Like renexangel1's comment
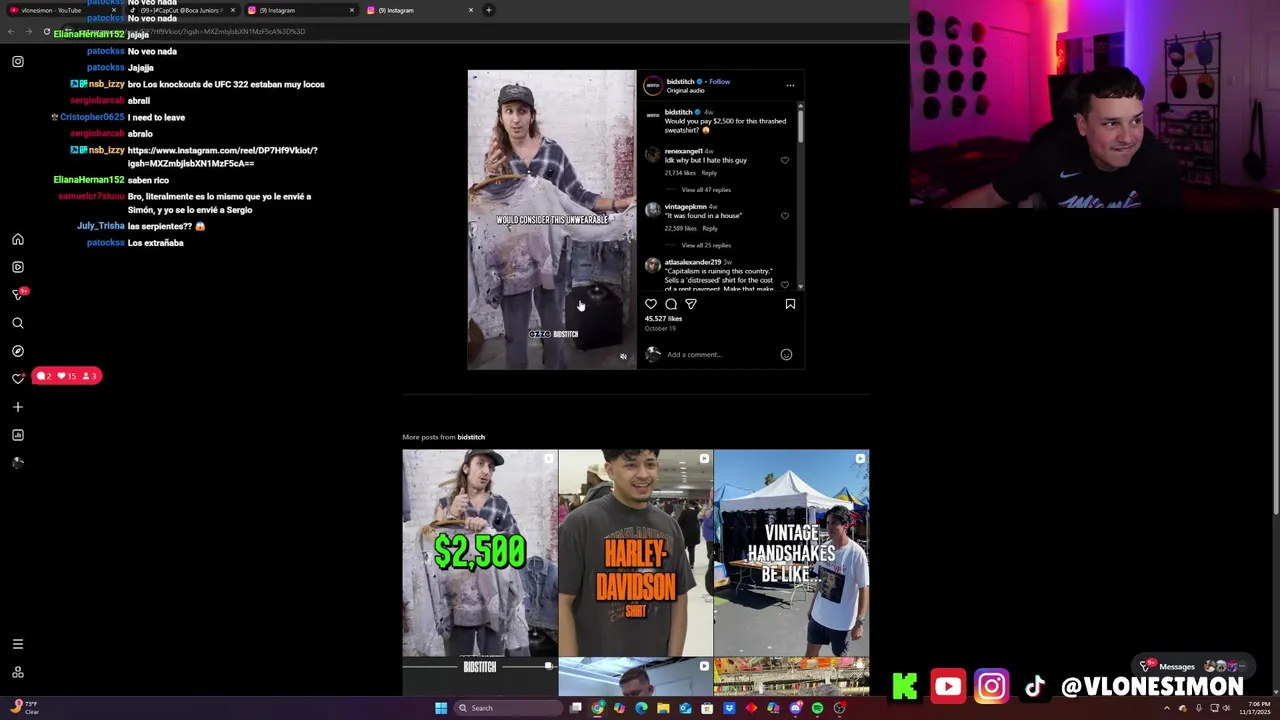 click(784, 160)
